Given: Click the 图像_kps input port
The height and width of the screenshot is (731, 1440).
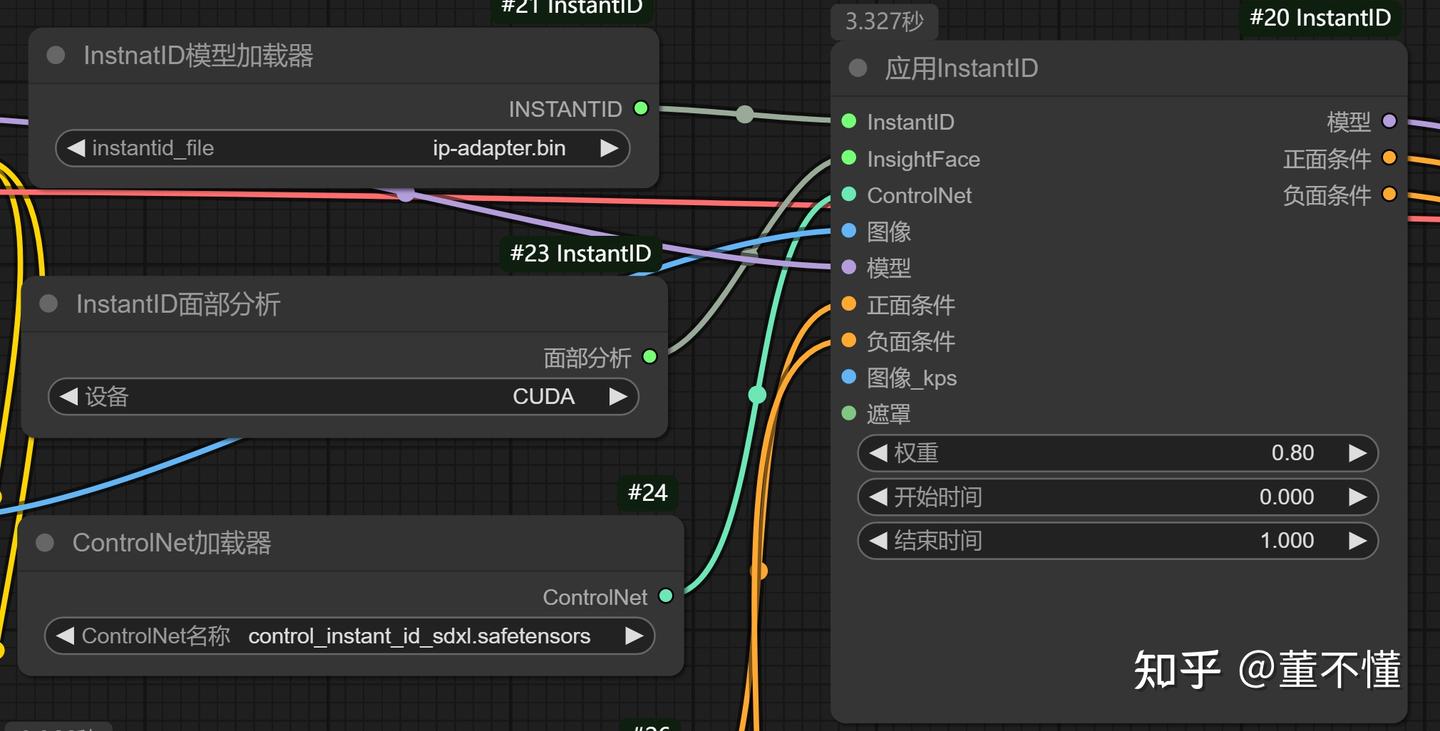Looking at the screenshot, I should [850, 378].
